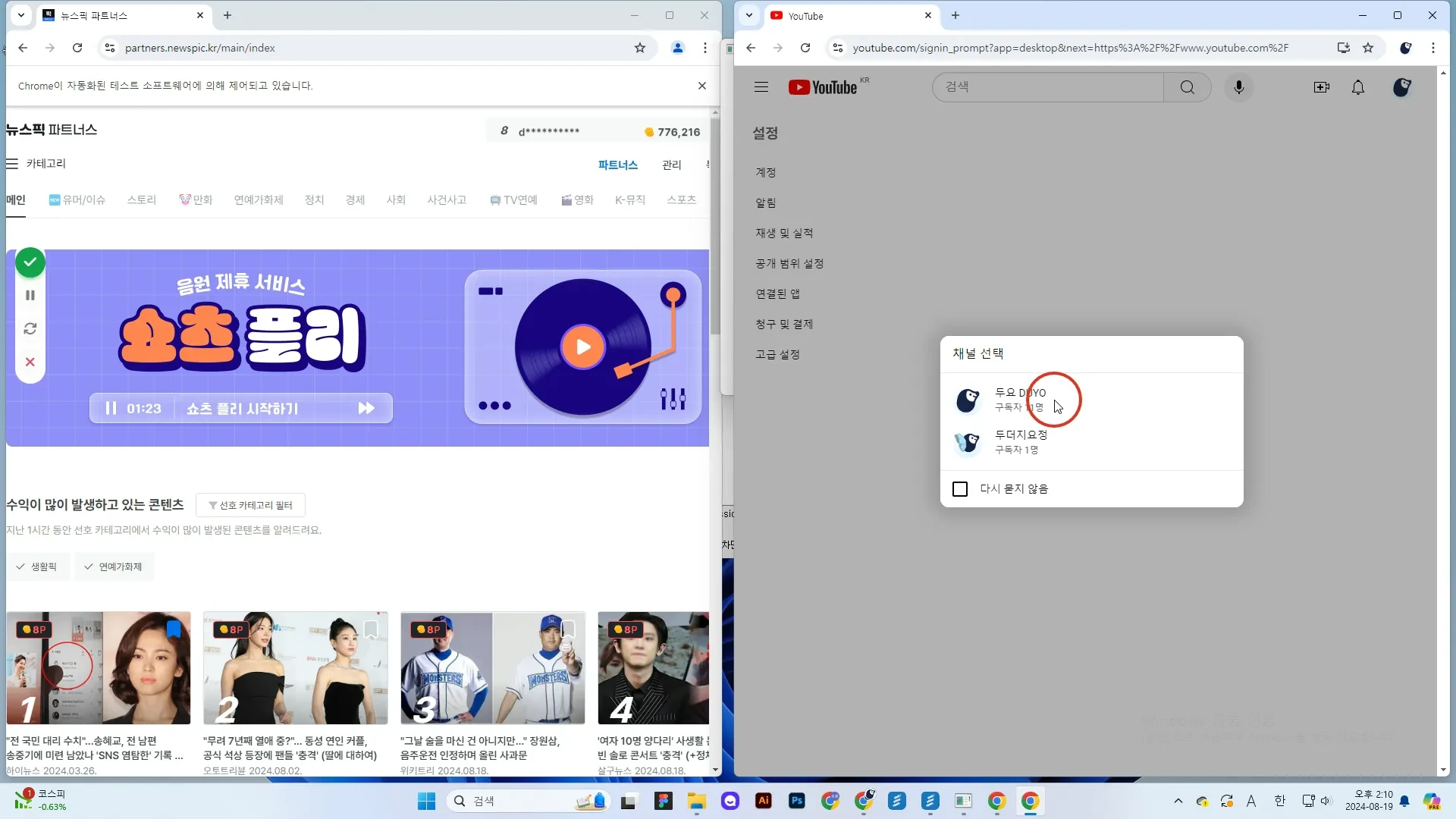Open Chrome profile icon in Newspic window
This screenshot has height=819, width=1456.
pyautogui.click(x=678, y=48)
